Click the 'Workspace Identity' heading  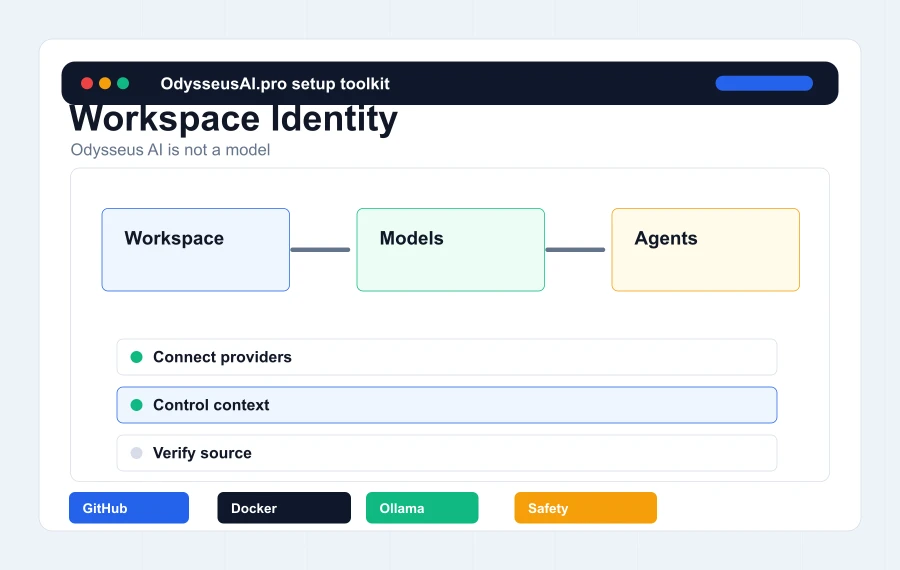pos(234,119)
